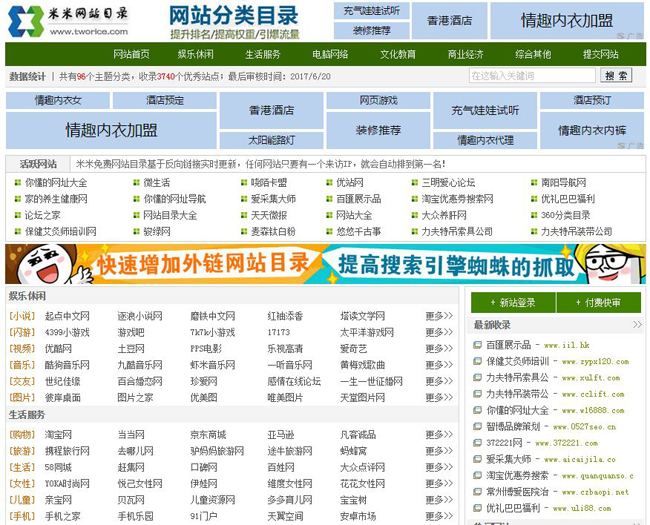This screenshot has height=525, width=650.
Task: Click the page icon beside 智博品牌策划
Action: (x=478, y=426)
